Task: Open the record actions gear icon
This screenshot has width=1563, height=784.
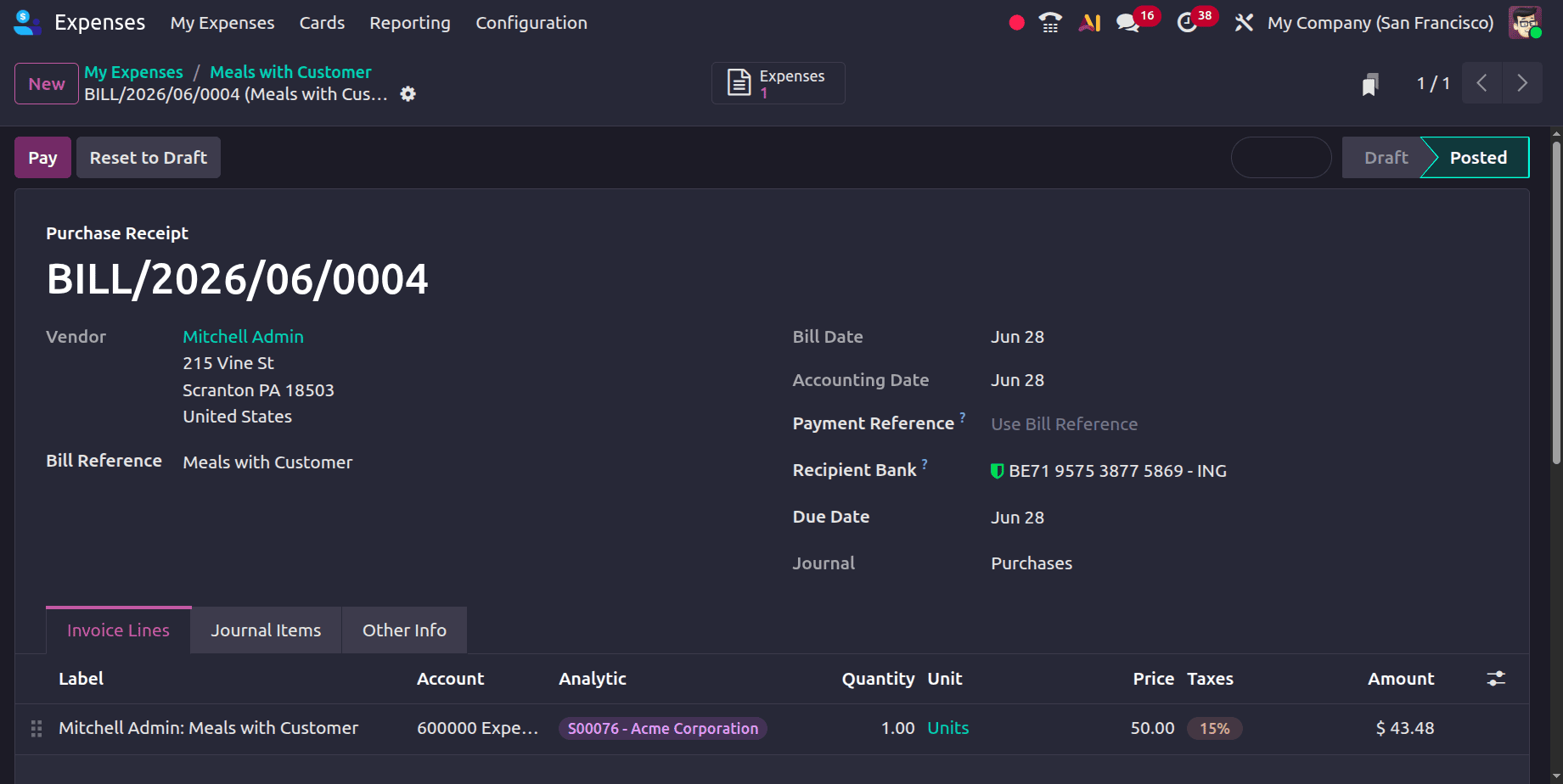Action: click(408, 94)
